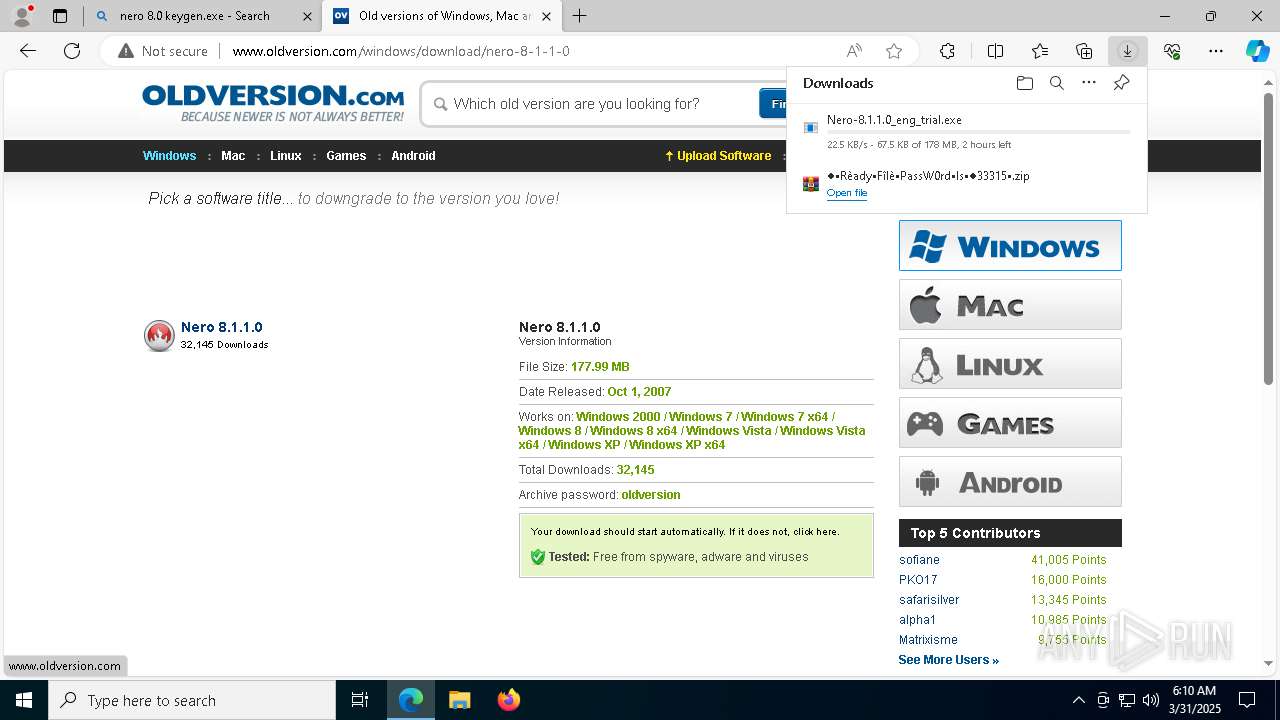The image size is (1280, 720).
Task: Search downloads with magnifier icon
Action: click(x=1056, y=83)
